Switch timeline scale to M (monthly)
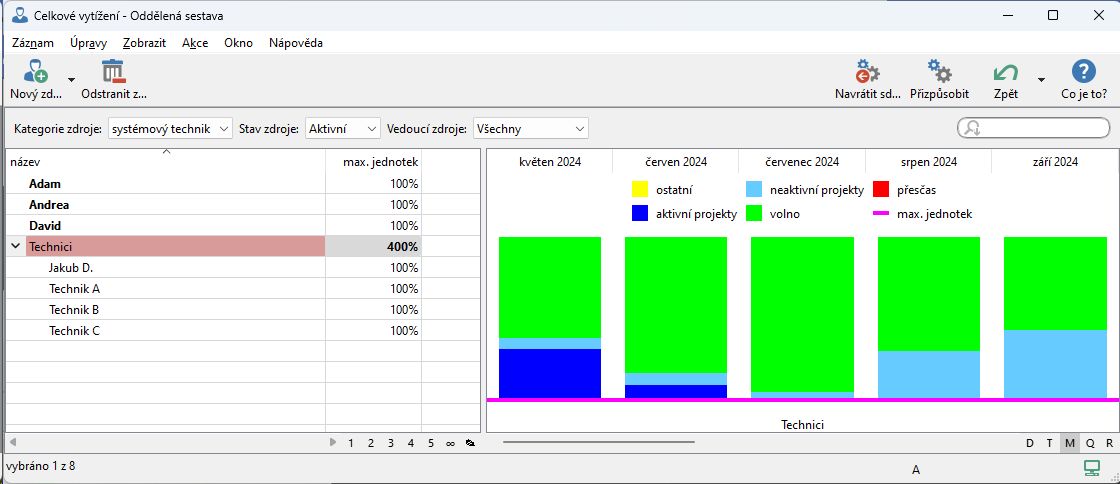Image resolution: width=1120 pixels, height=484 pixels. coord(1069,442)
